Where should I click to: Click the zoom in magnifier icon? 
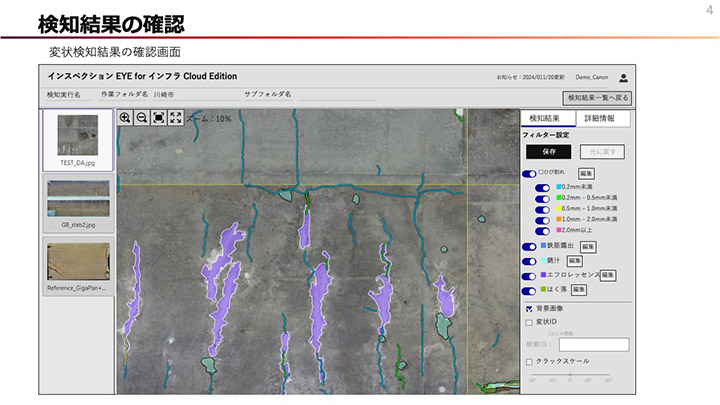click(125, 118)
